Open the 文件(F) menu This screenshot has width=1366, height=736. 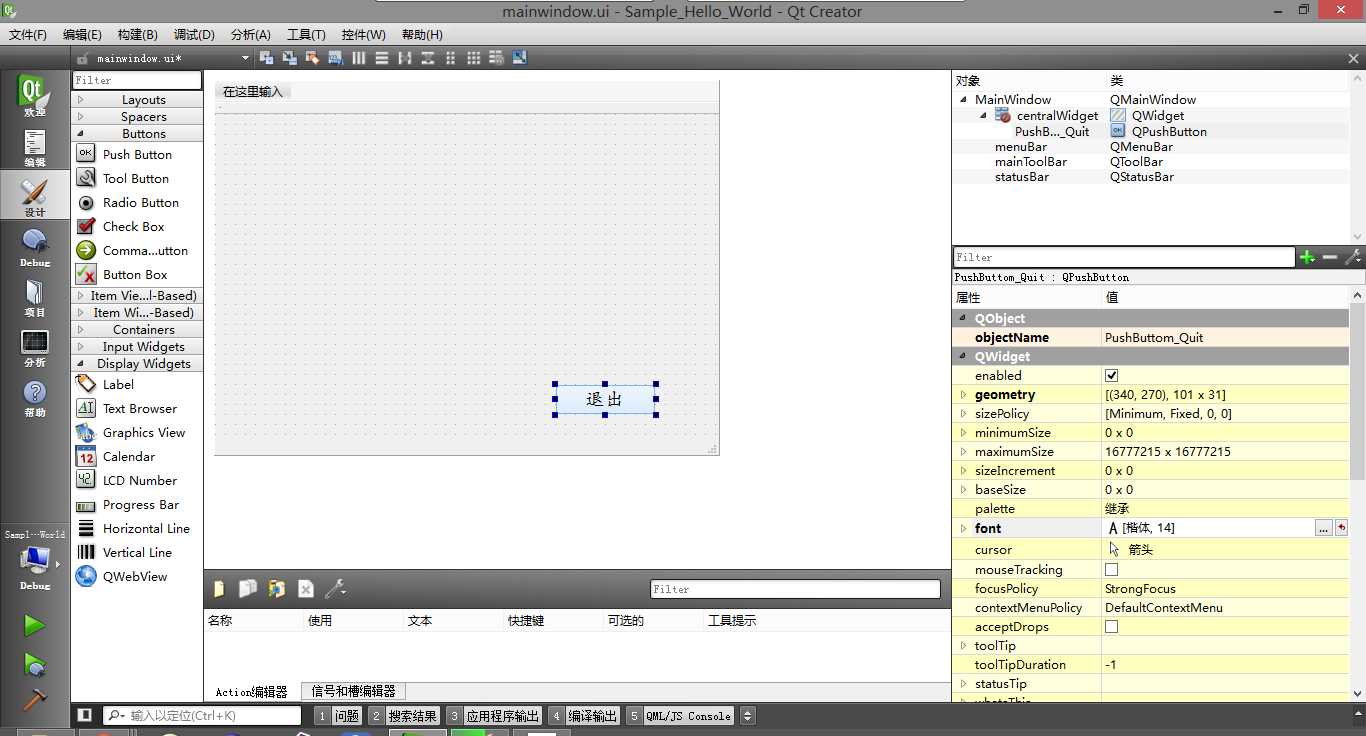click(x=28, y=34)
